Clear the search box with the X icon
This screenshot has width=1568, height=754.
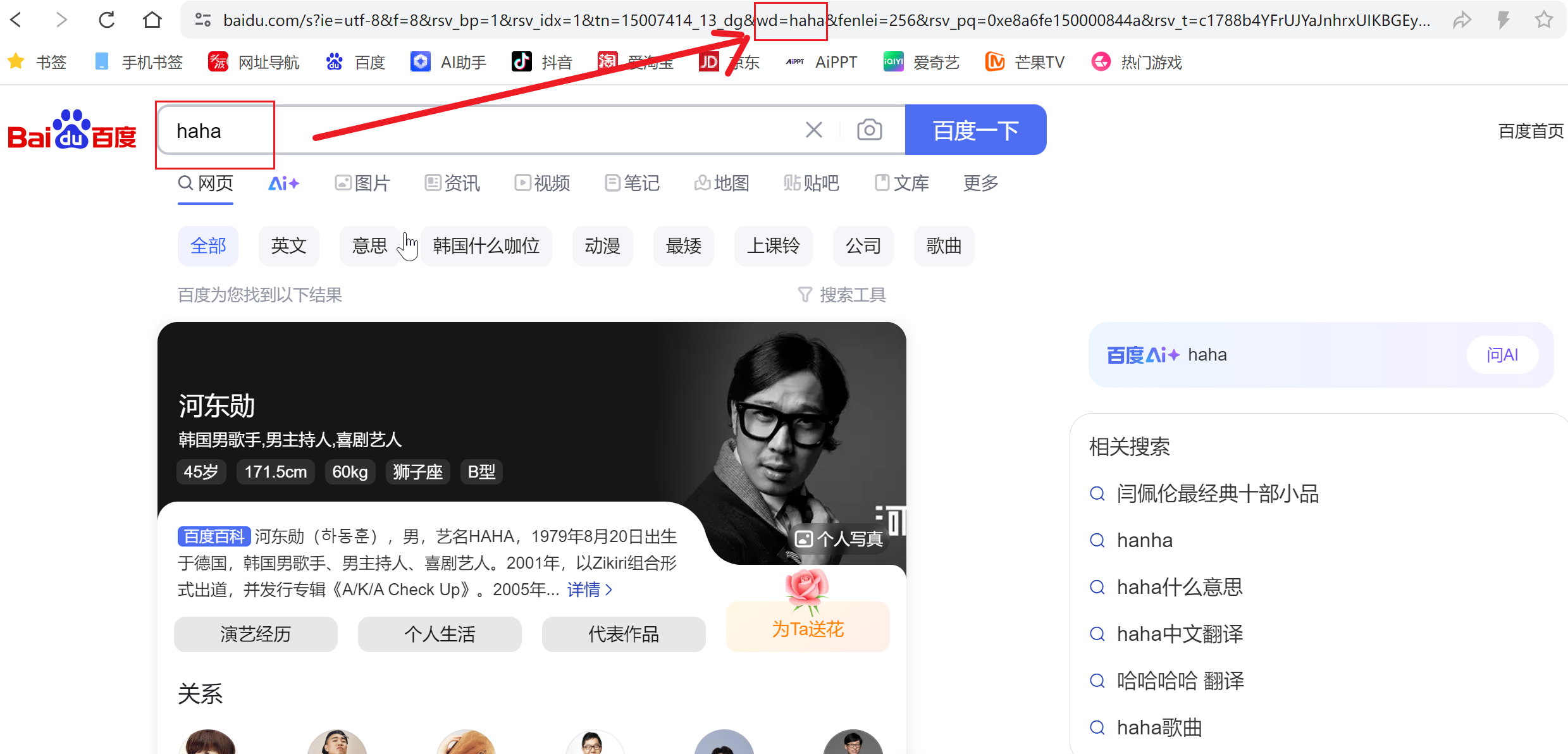[814, 130]
